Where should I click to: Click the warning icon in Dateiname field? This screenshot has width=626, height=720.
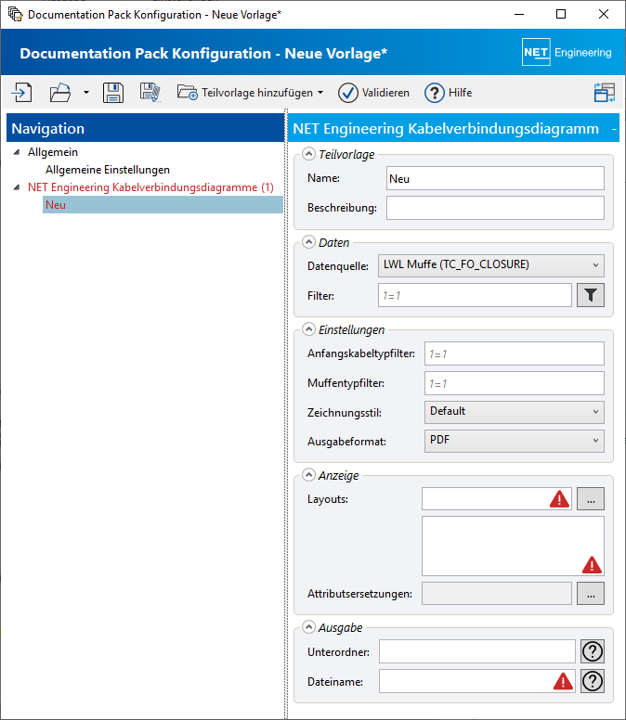[563, 681]
